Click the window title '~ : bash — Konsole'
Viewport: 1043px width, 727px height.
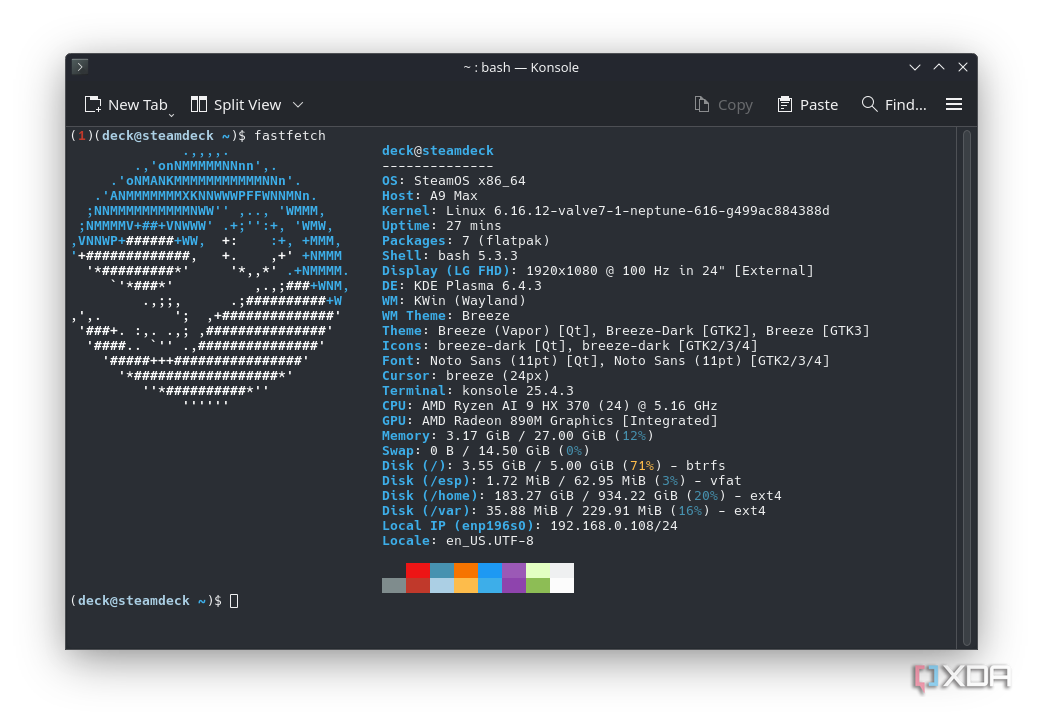point(521,67)
